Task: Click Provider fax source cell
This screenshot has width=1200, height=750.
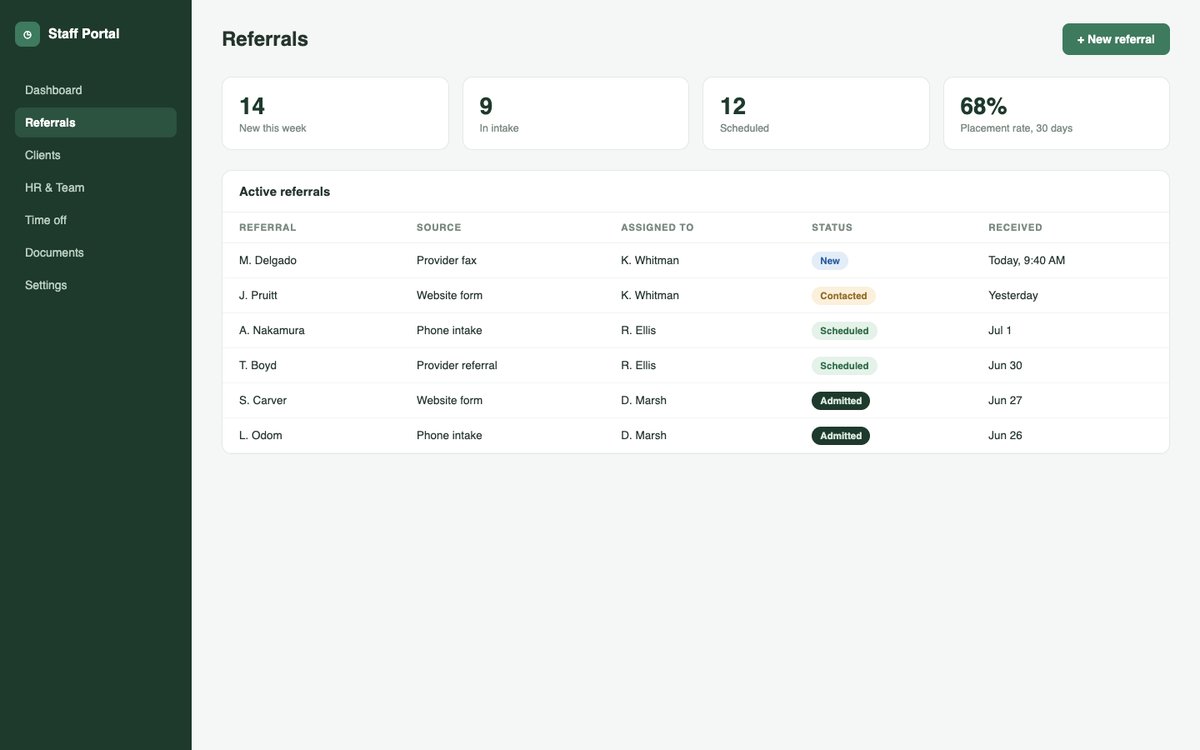Action: point(447,260)
